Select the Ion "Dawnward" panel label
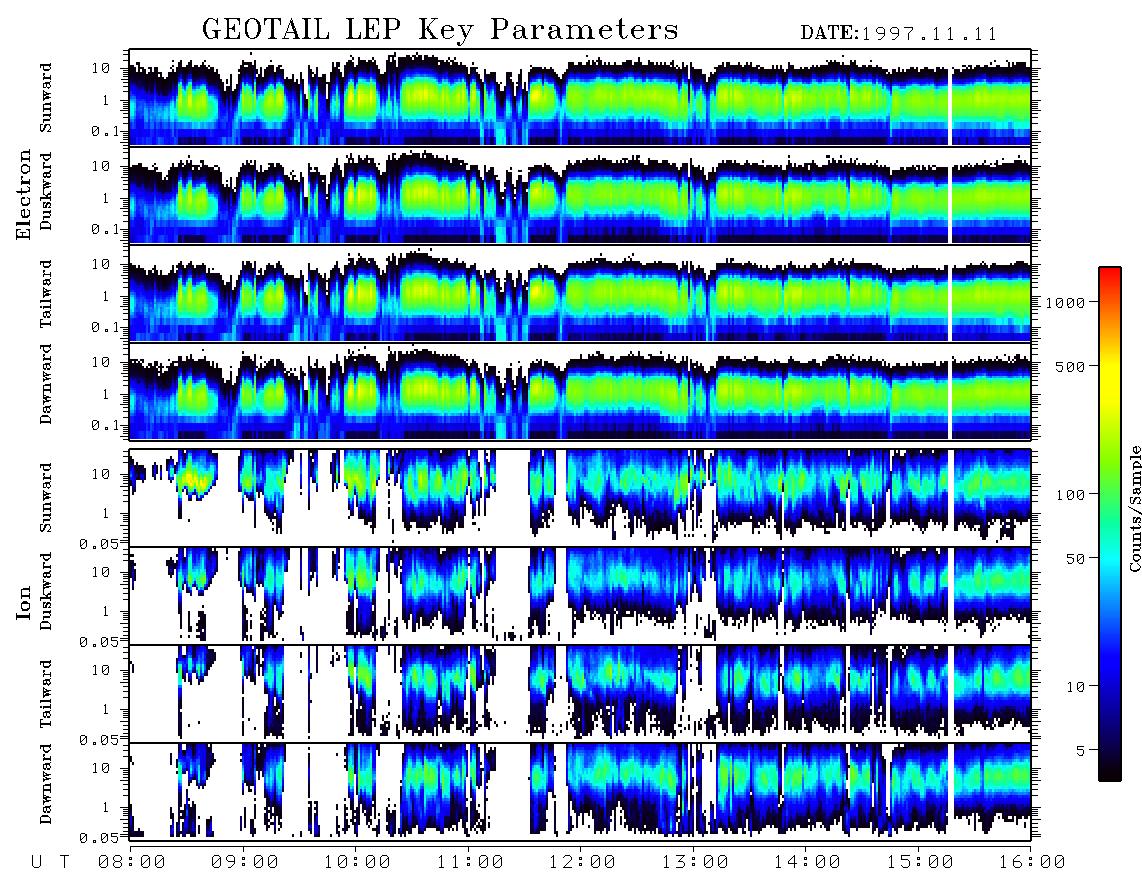 click(x=46, y=784)
